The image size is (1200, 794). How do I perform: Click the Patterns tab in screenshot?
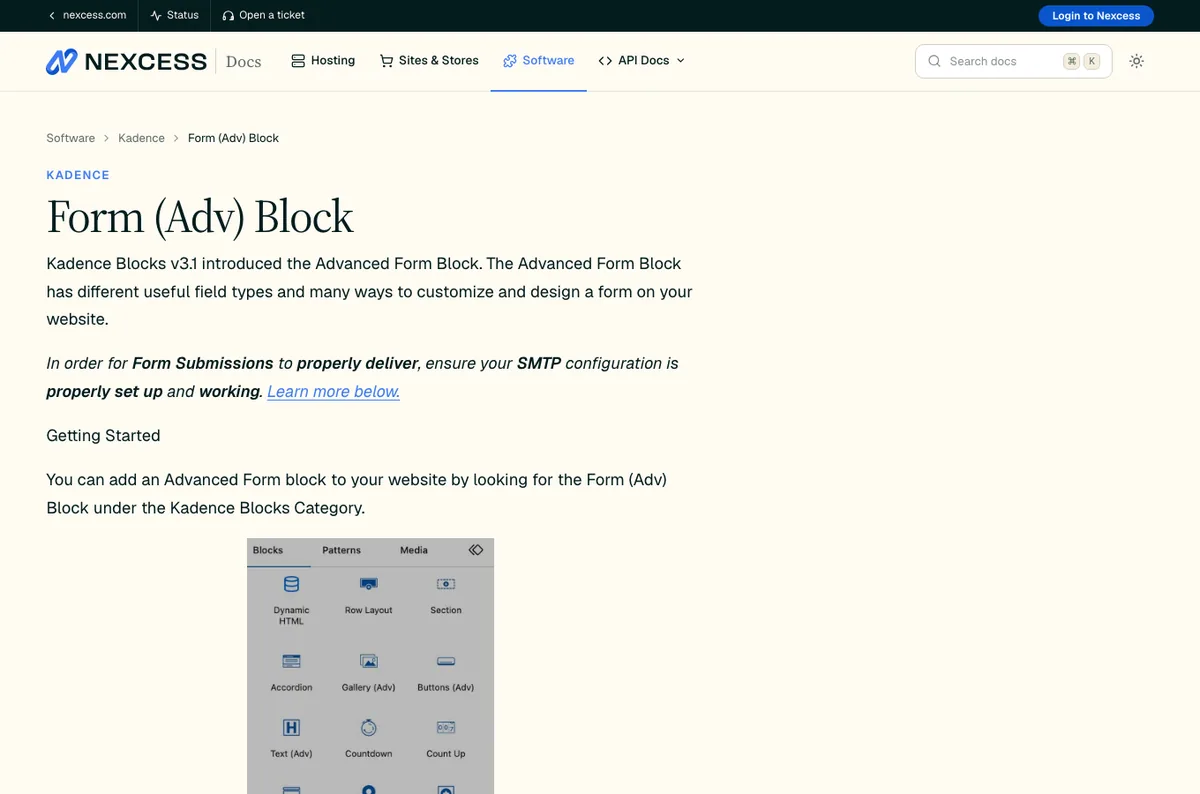(341, 550)
